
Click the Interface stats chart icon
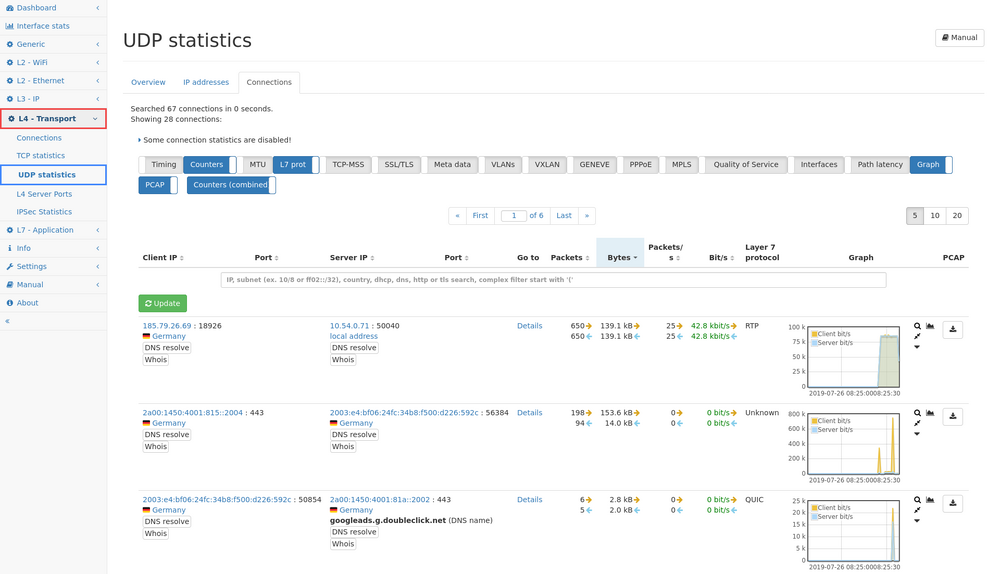pos(10,26)
